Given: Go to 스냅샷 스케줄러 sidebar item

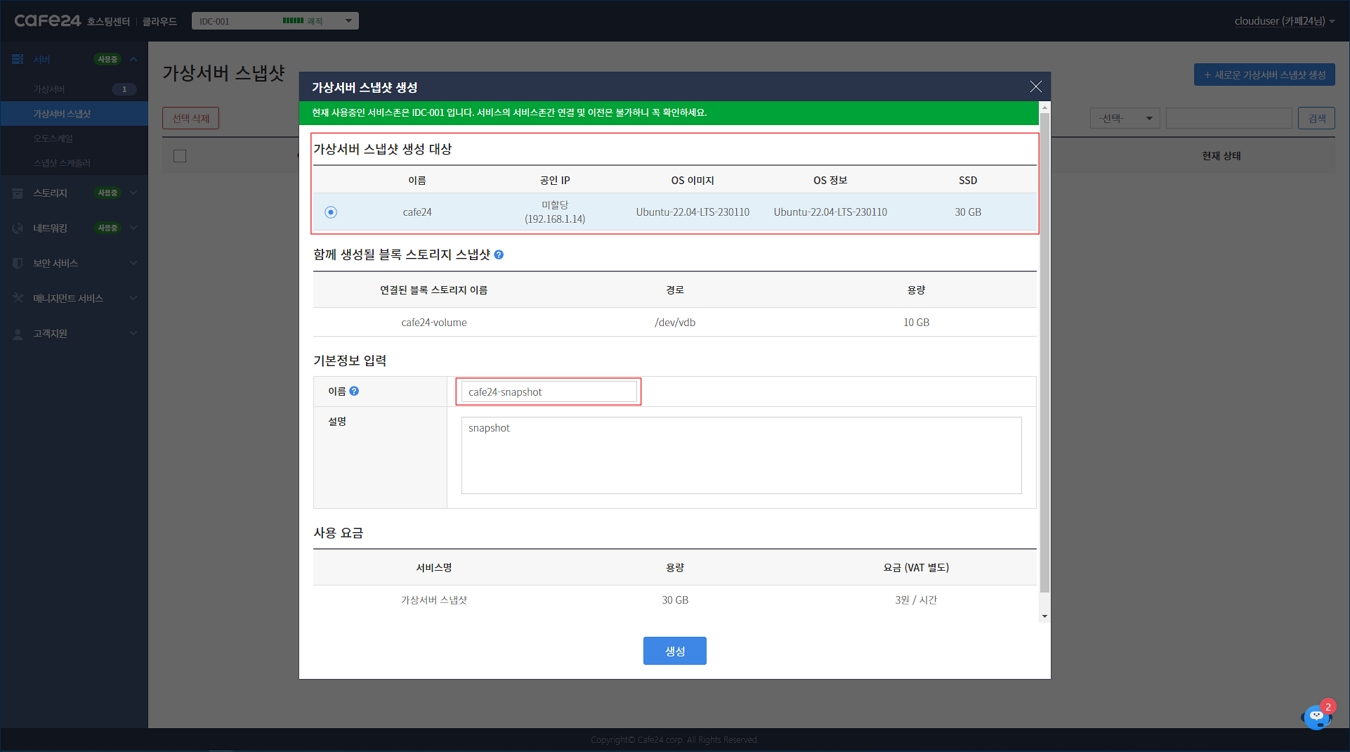Looking at the screenshot, I should [62, 163].
